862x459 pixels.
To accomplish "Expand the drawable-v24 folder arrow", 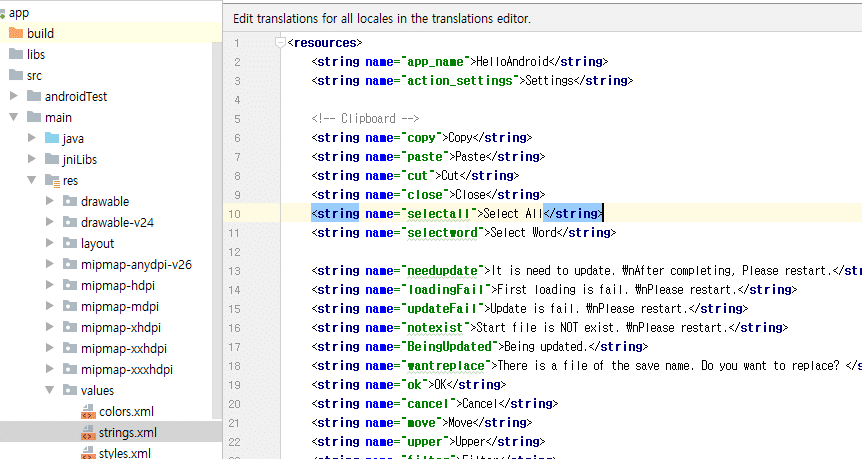I will tap(50, 222).
